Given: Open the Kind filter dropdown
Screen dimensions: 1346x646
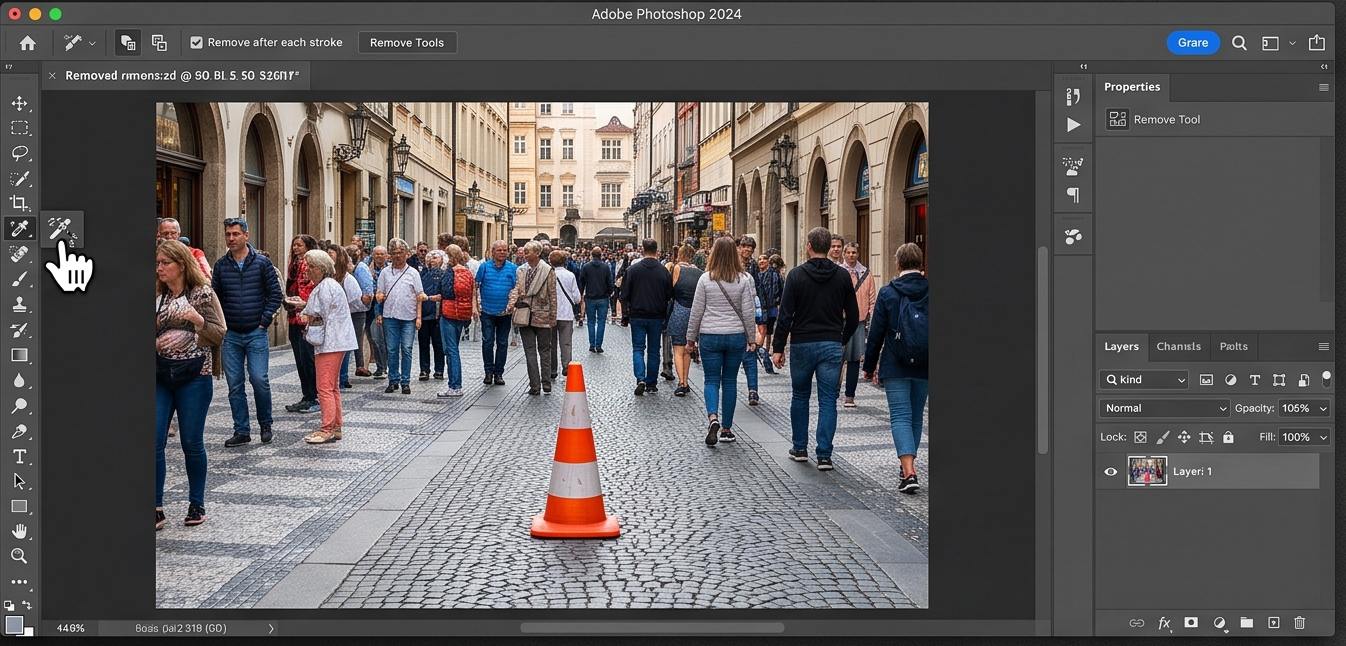Looking at the screenshot, I should 1143,380.
